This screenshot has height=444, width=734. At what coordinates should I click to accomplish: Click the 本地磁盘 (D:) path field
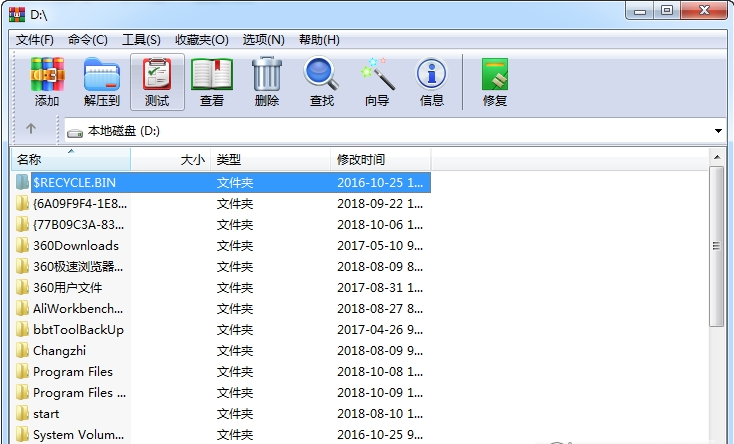point(395,131)
